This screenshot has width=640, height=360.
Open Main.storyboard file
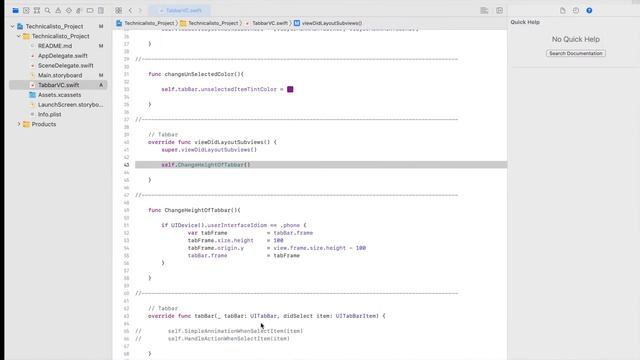60,75
